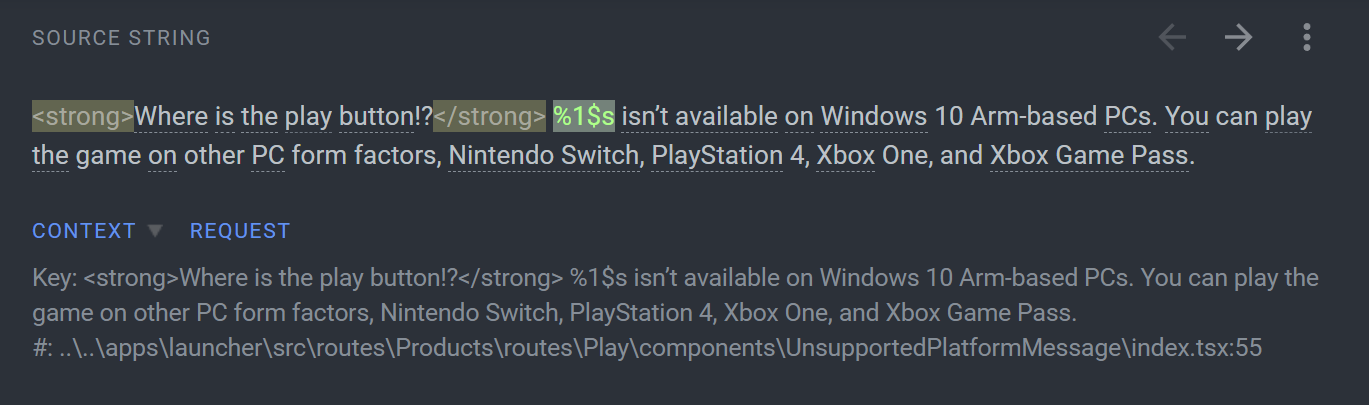Click the green %1$s placeholder
Image resolution: width=1369 pixels, height=405 pixels.
coord(584,117)
